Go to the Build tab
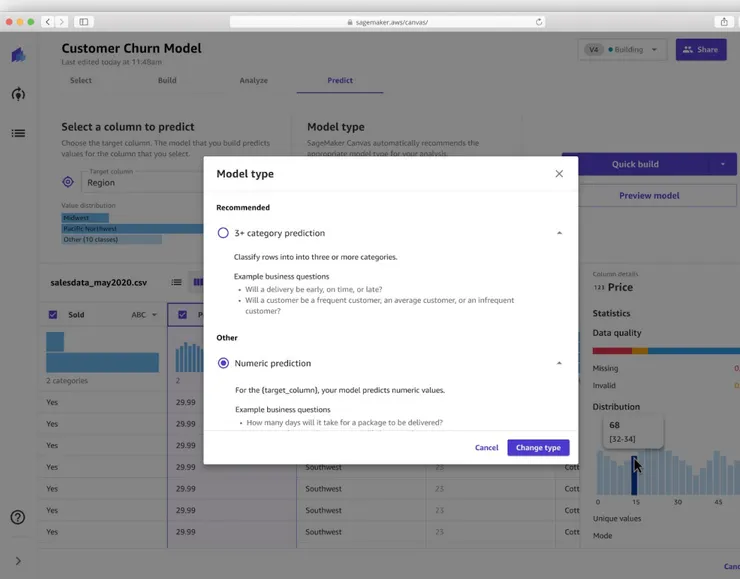 coord(167,80)
